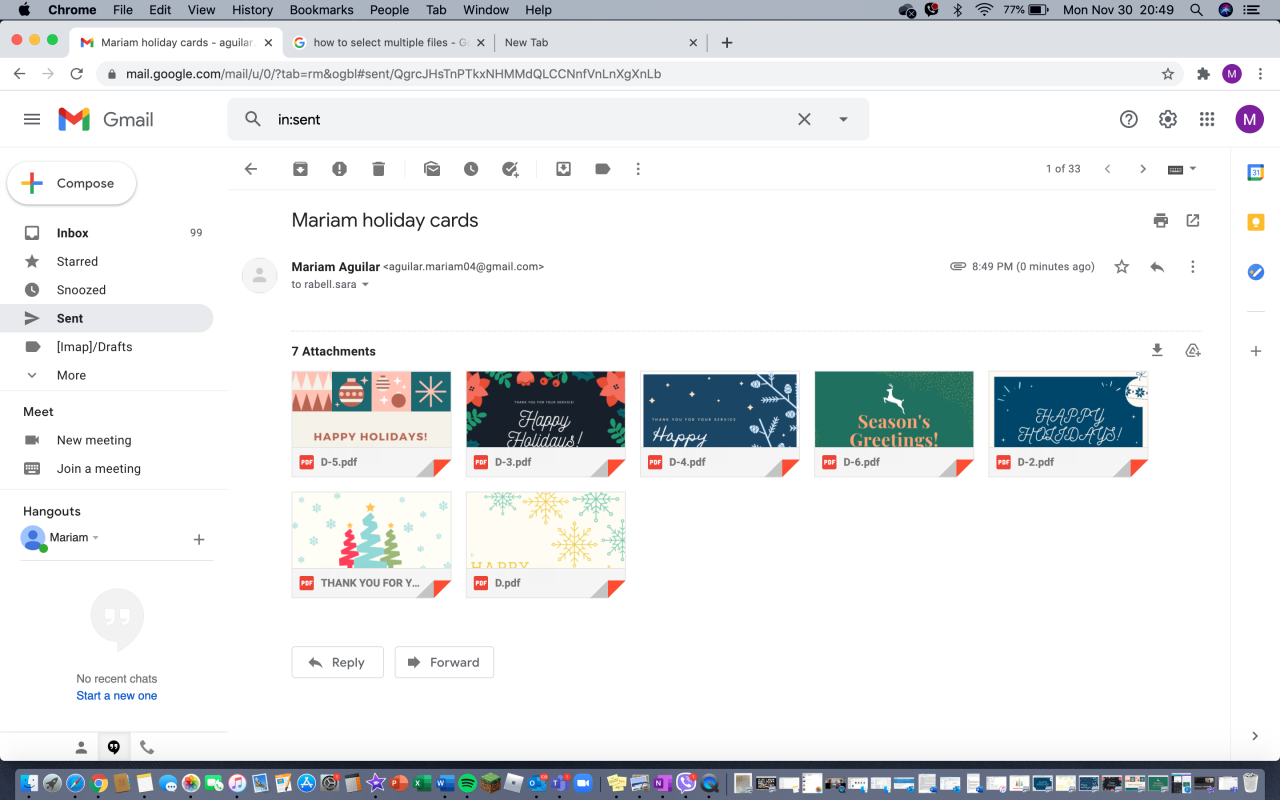
Task: Click the Gmail search field
Action: tap(530, 119)
